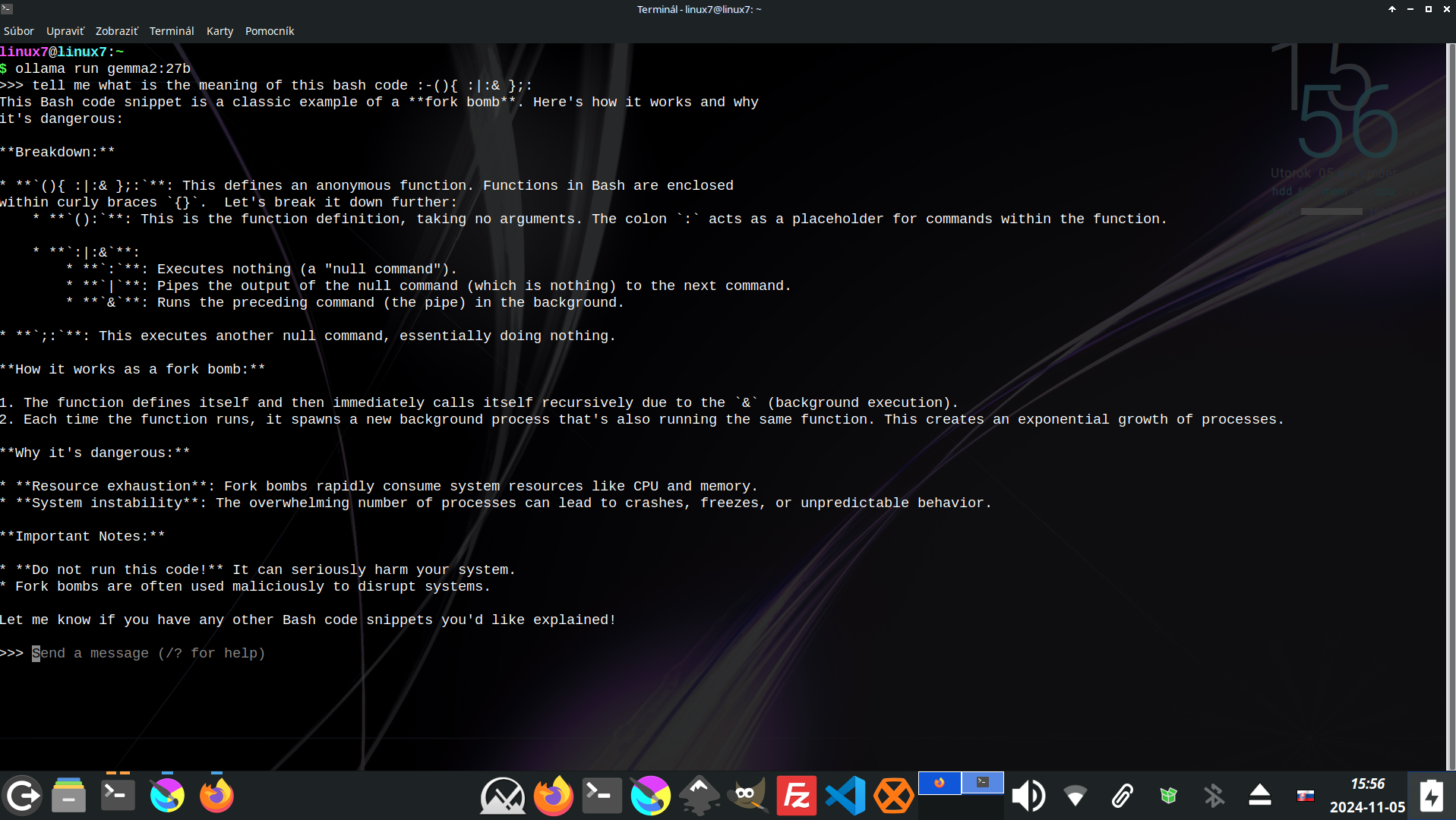Switch to the Firefox workspace thumbnail
Screen dimensions: 1456x820
click(x=940, y=783)
